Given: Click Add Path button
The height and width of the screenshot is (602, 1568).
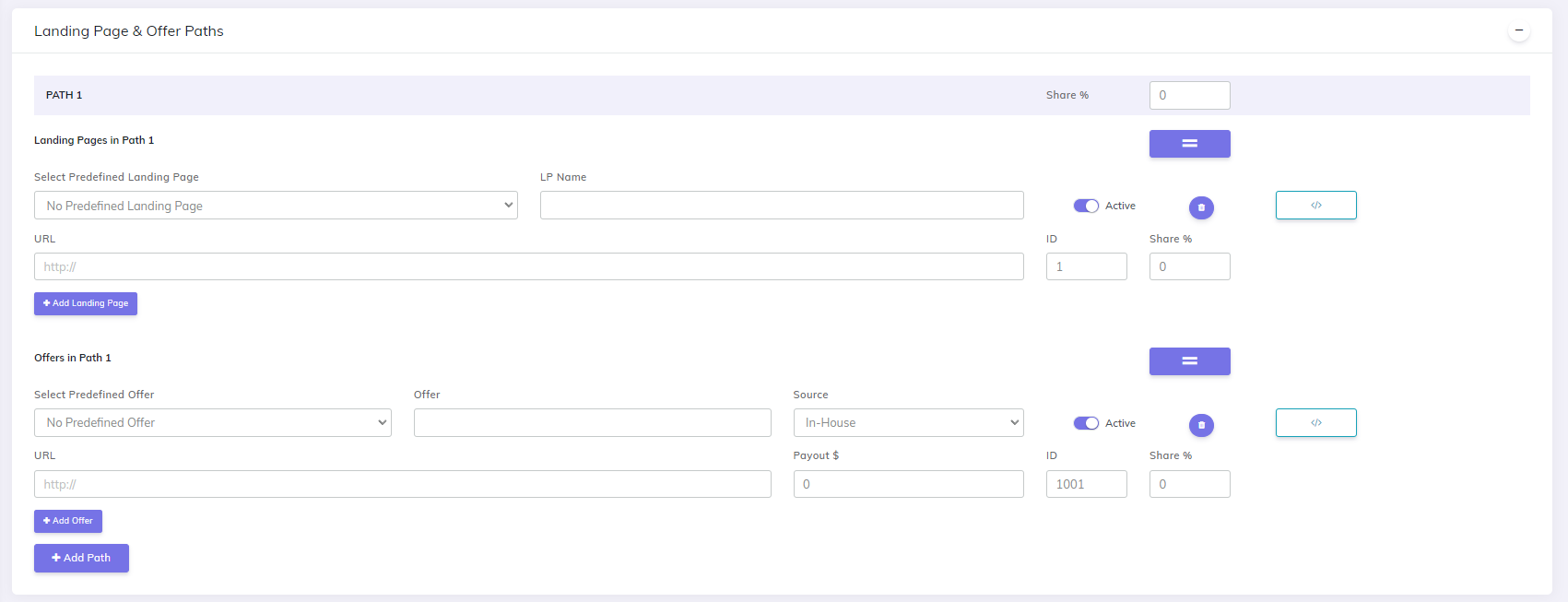Looking at the screenshot, I should point(81,558).
